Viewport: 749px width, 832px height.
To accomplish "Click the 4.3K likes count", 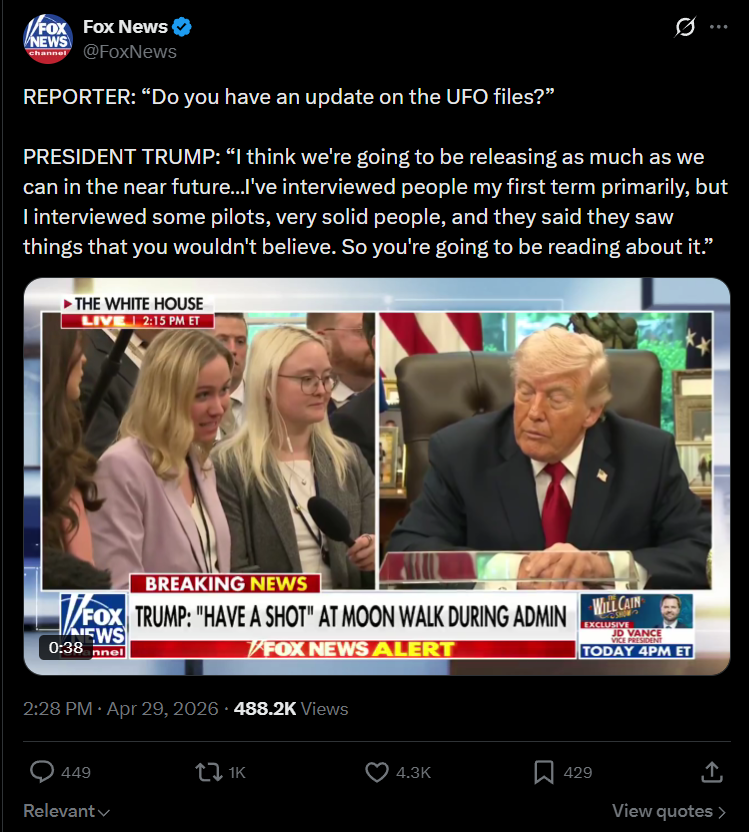I will click(x=413, y=773).
